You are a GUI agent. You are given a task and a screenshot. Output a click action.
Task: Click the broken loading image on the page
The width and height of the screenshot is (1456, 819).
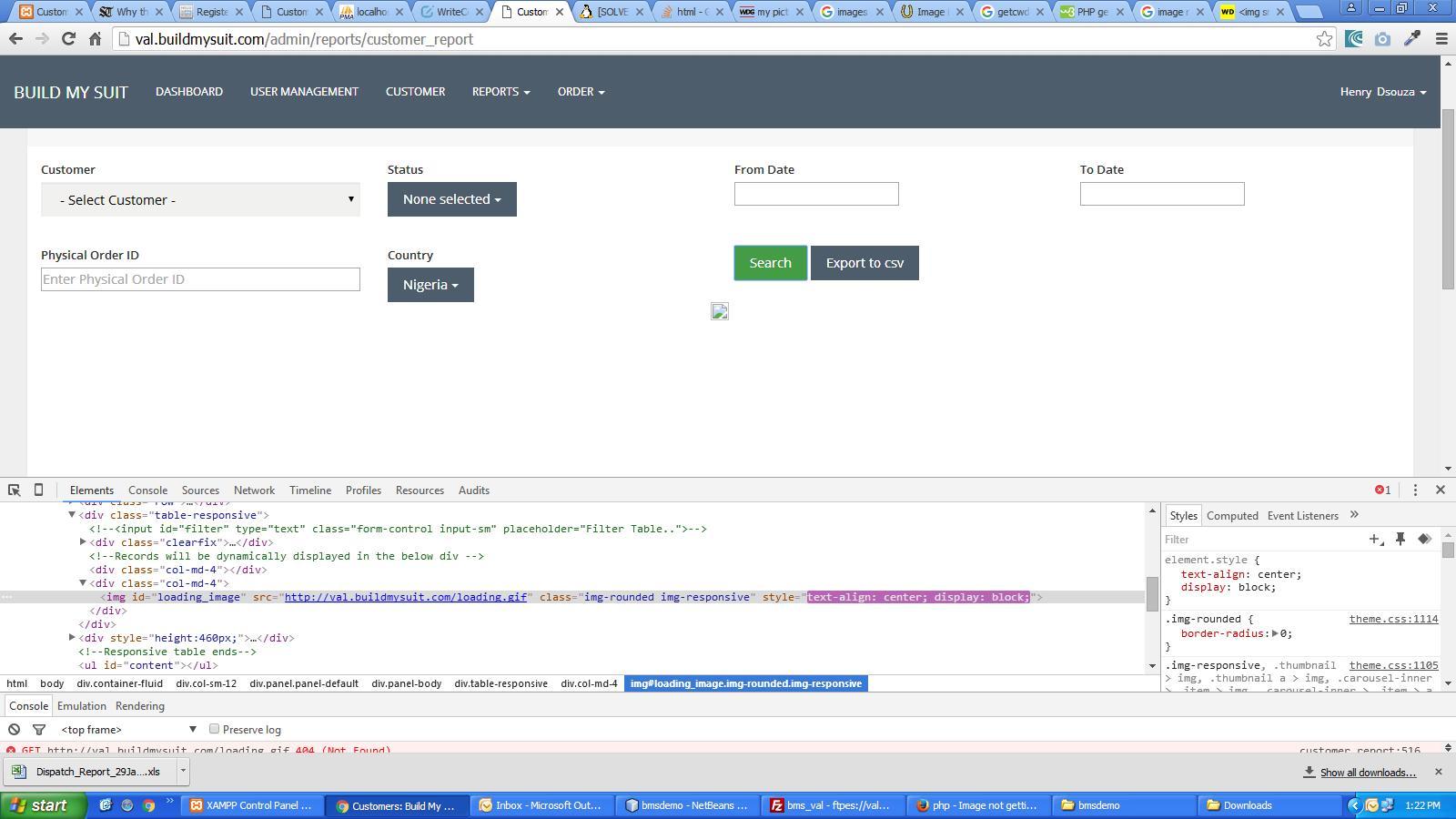(719, 312)
